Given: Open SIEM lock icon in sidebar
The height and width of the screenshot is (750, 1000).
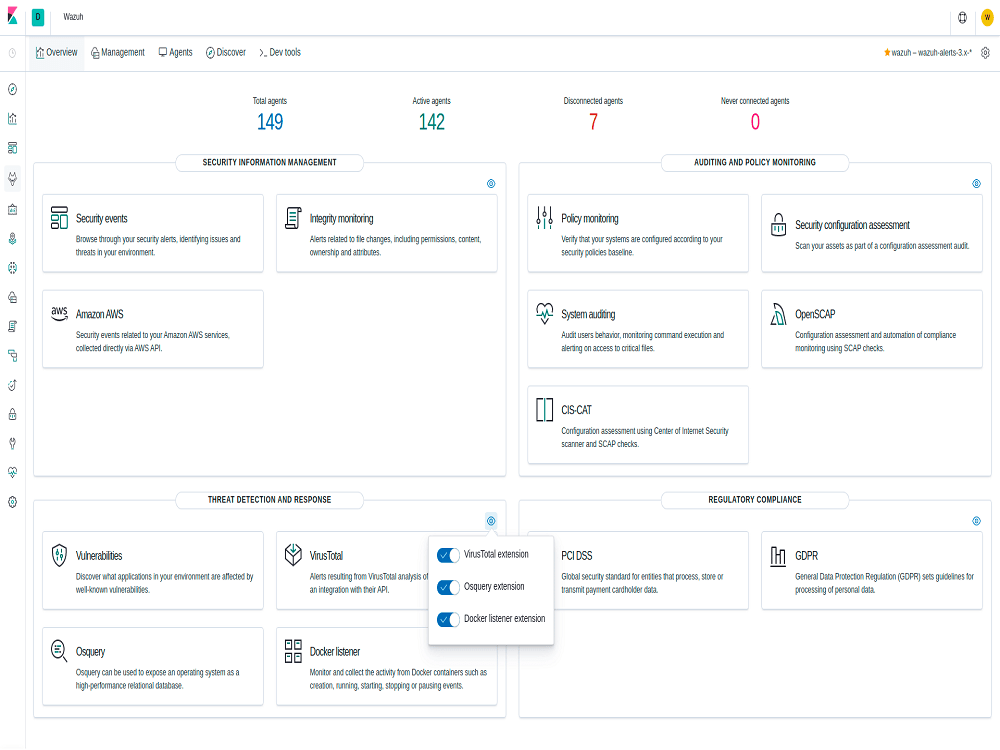Looking at the screenshot, I should [x=12, y=415].
